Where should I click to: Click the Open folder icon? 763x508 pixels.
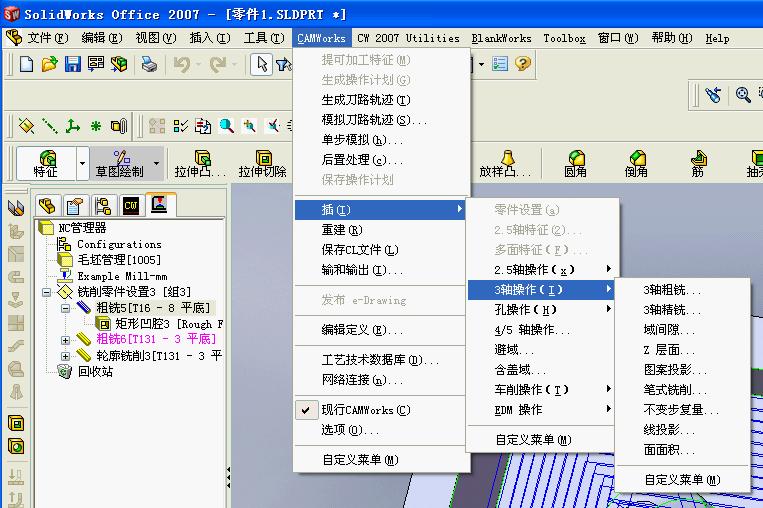pos(49,64)
